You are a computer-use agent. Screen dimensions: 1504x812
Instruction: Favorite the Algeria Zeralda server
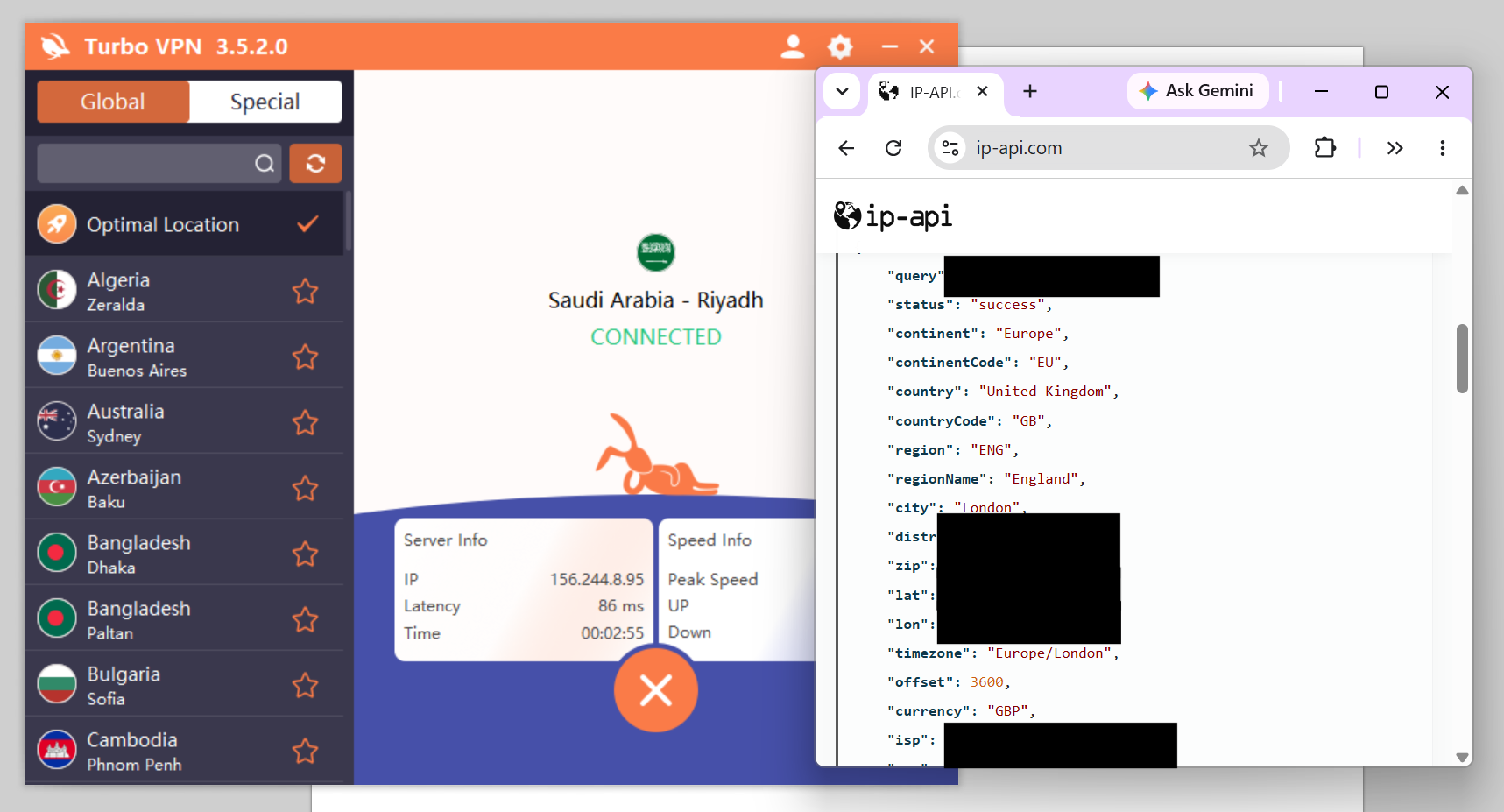[x=305, y=291]
